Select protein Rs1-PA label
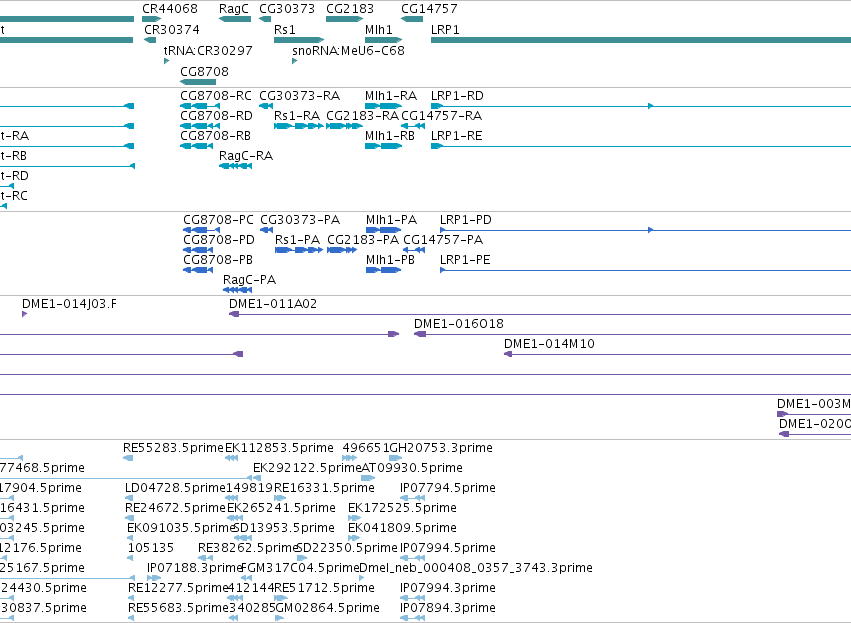The width and height of the screenshot is (851, 623). (297, 240)
